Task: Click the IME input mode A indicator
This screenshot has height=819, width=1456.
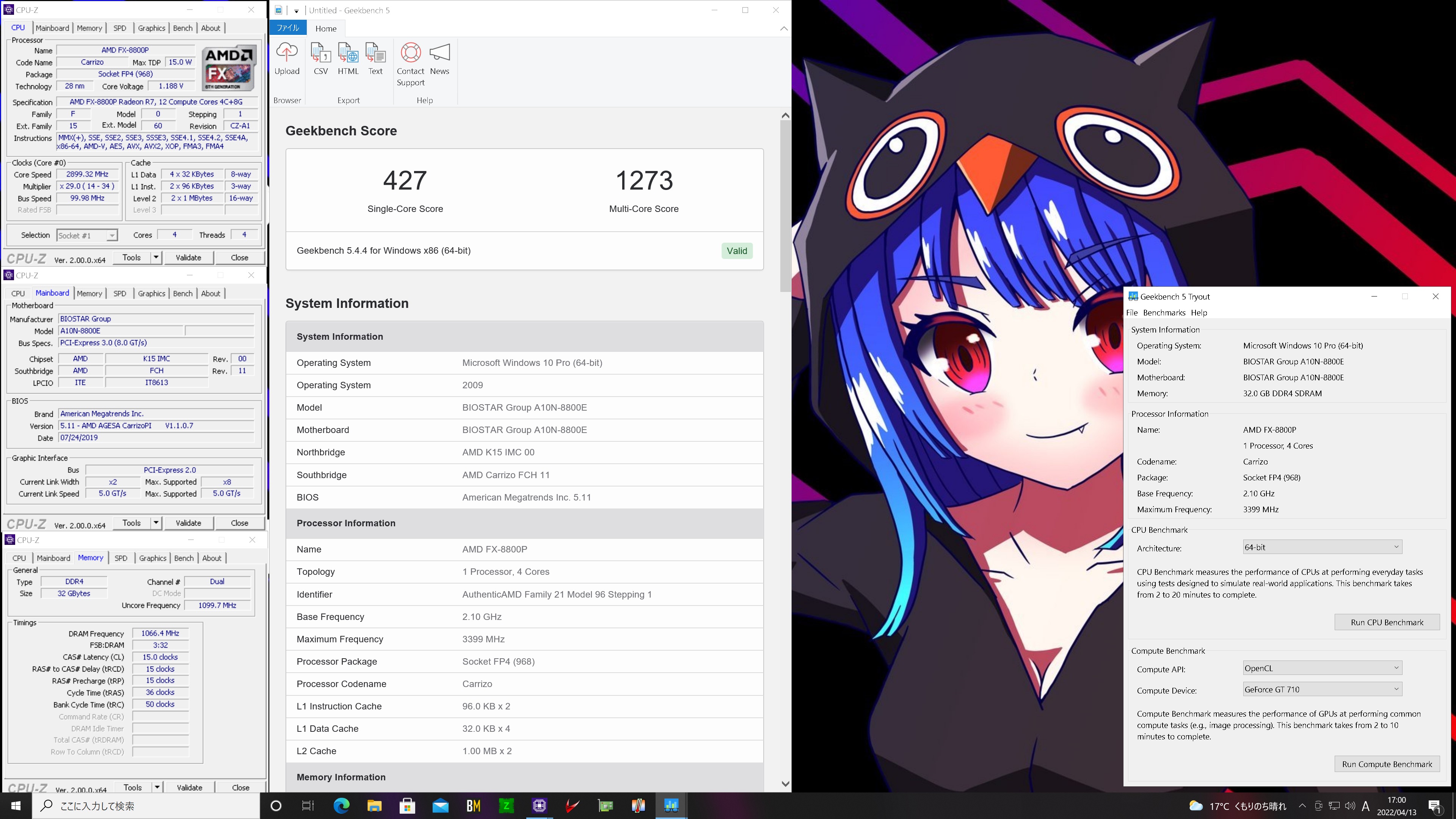Action: click(x=1365, y=806)
